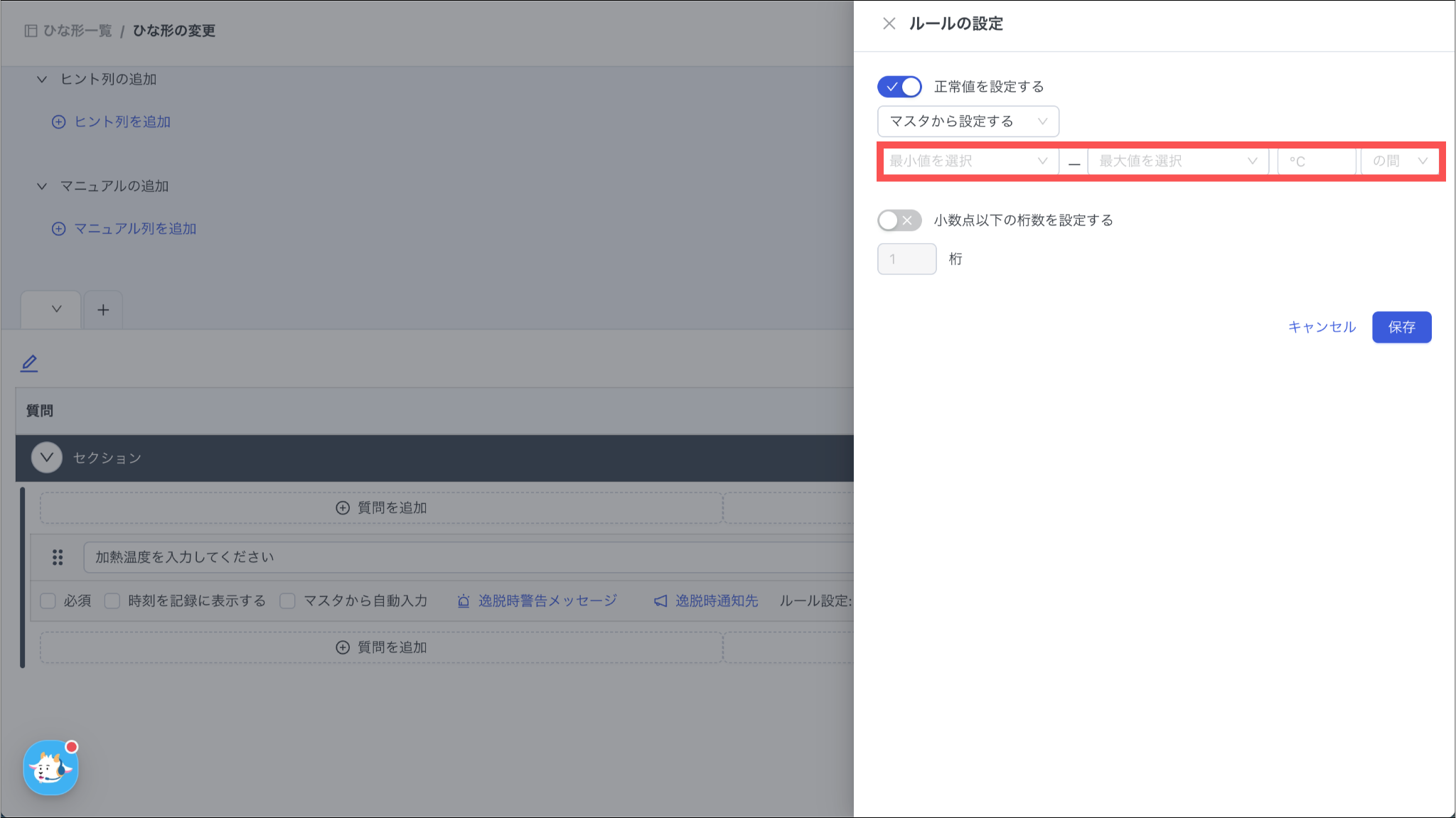Screen dimensions: 1456x818
Task: Check マスタから自動入力 checkbox
Action: click(x=287, y=601)
